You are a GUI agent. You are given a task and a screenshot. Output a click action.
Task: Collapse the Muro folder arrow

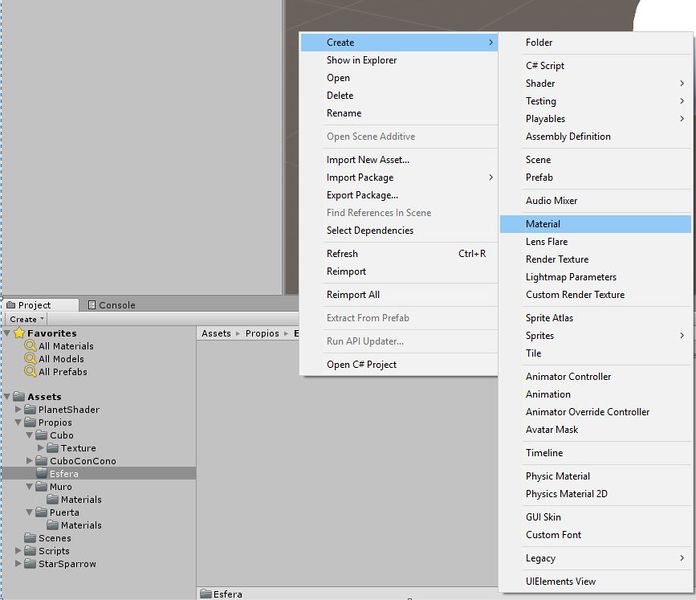29,486
